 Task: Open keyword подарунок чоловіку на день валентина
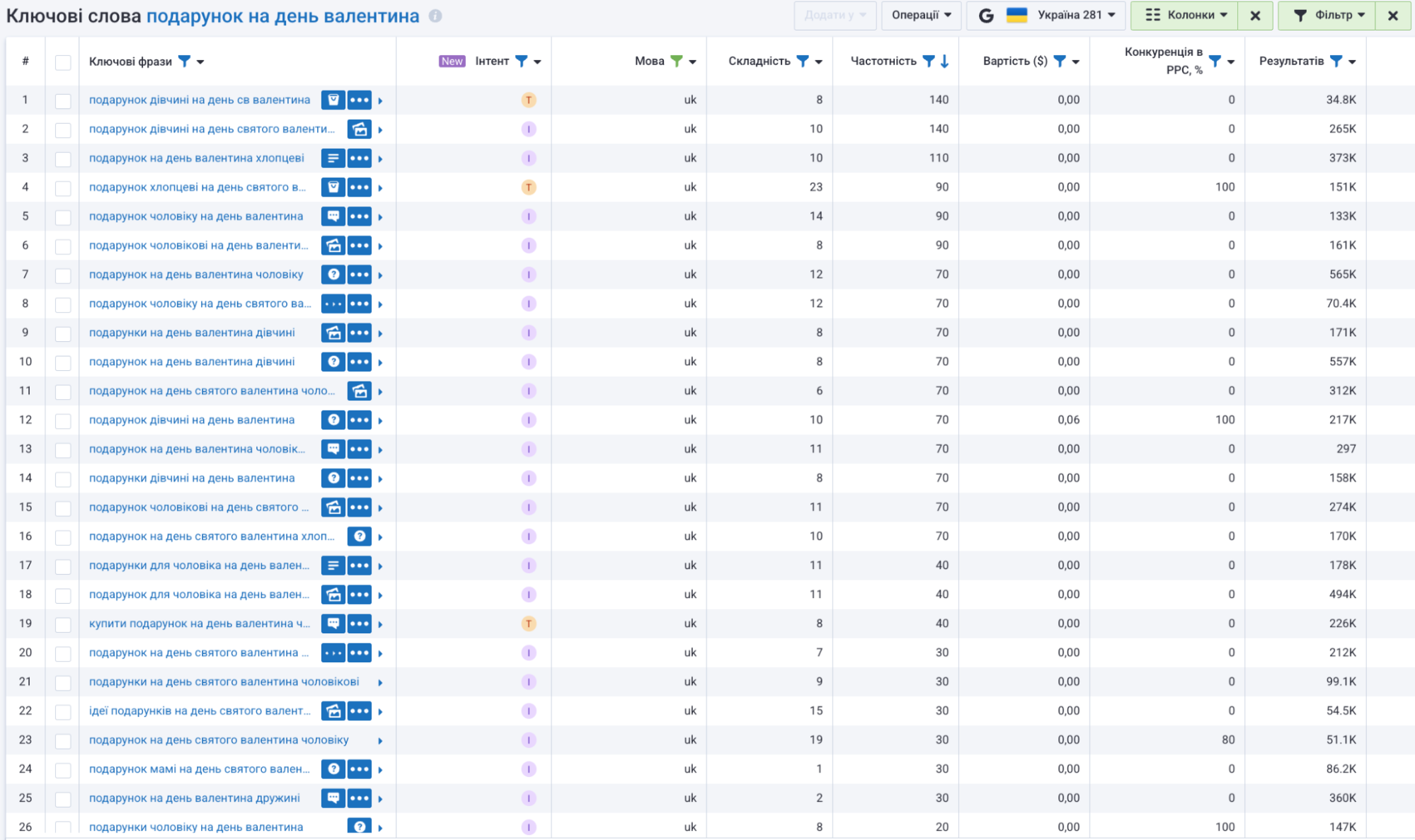click(196, 217)
